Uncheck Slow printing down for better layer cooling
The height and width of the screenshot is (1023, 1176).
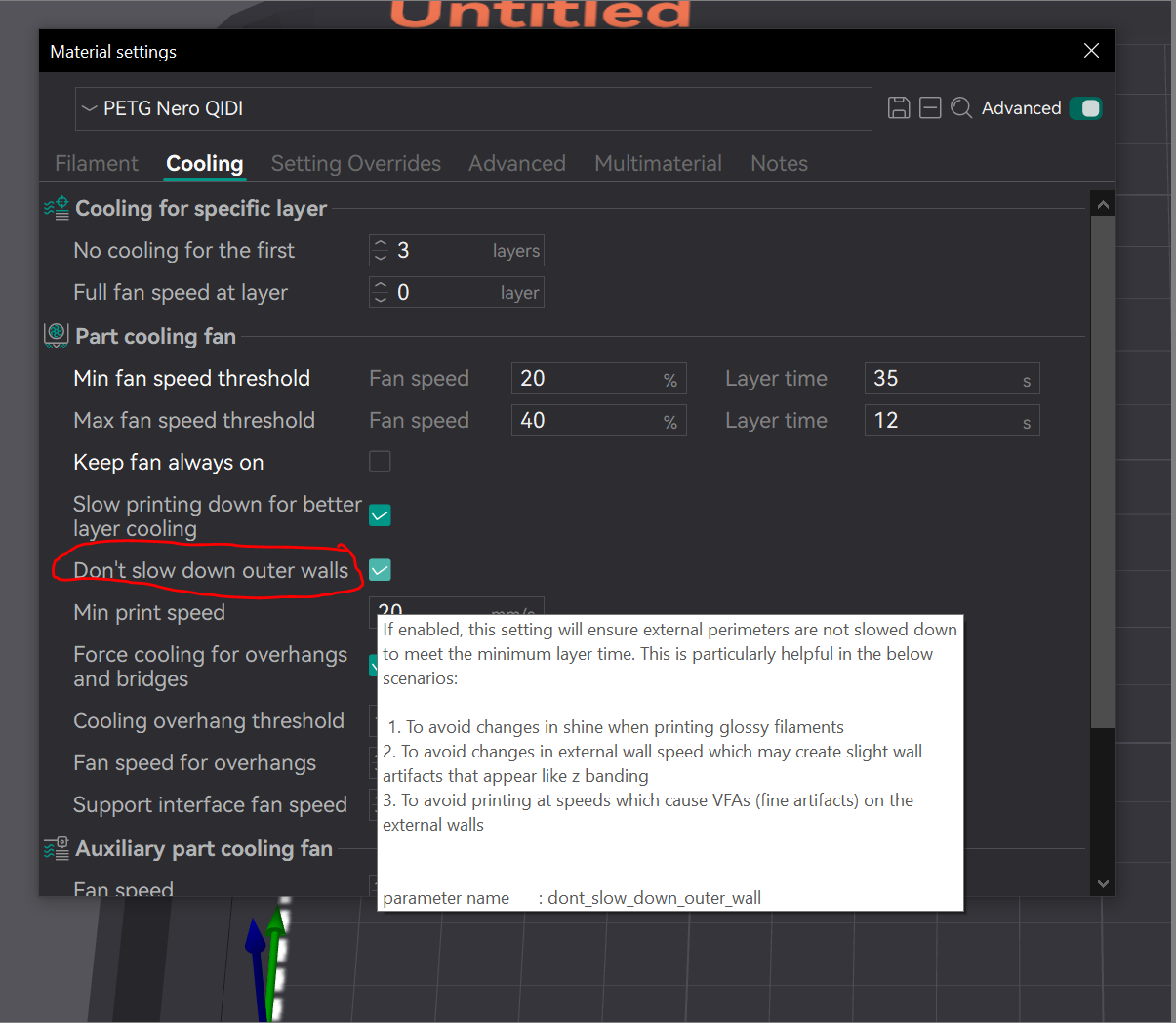380,515
